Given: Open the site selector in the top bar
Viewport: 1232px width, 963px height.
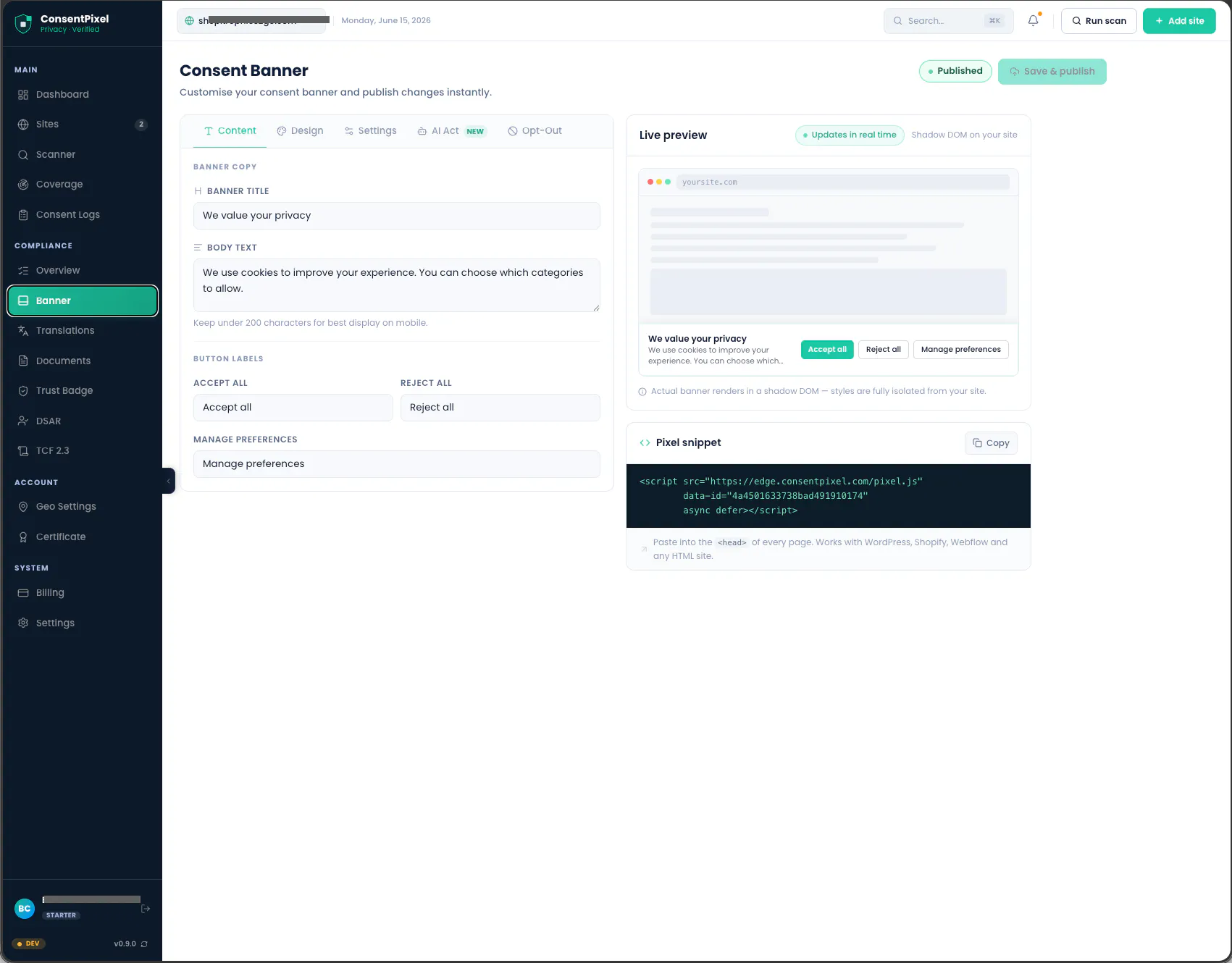Looking at the screenshot, I should (251, 21).
